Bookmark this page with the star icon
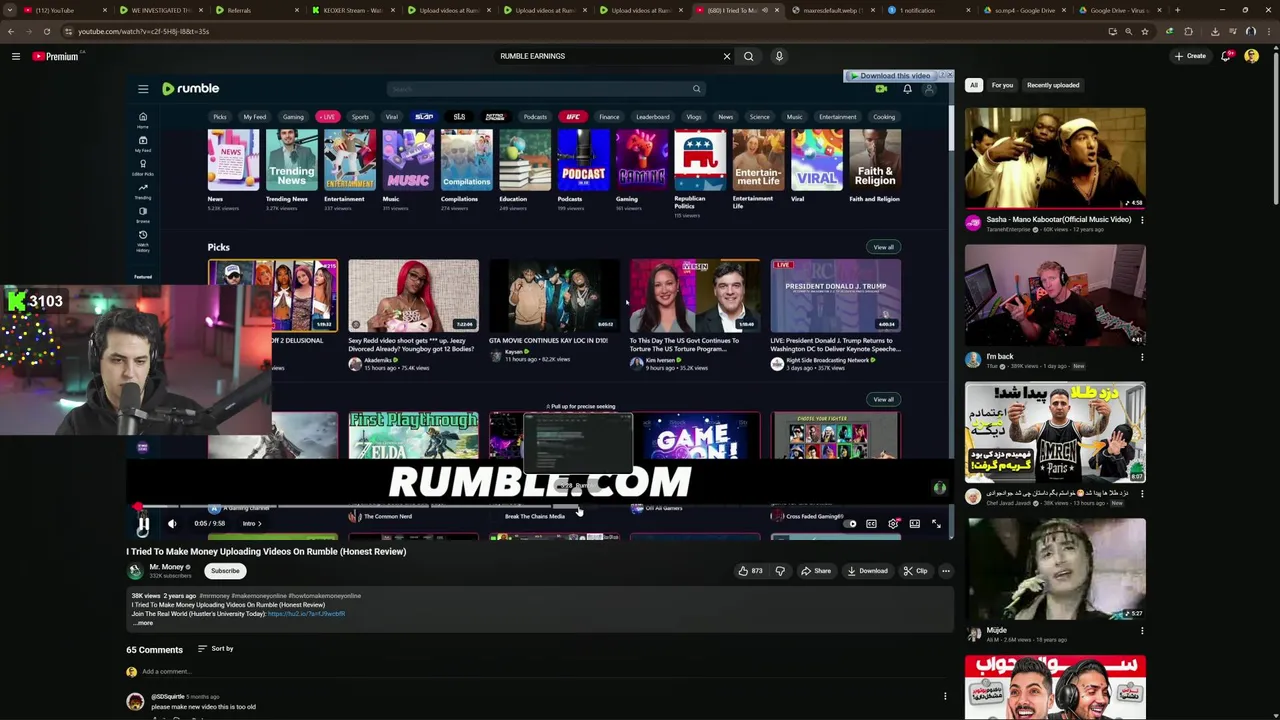This screenshot has width=1280, height=720. 1146,31
